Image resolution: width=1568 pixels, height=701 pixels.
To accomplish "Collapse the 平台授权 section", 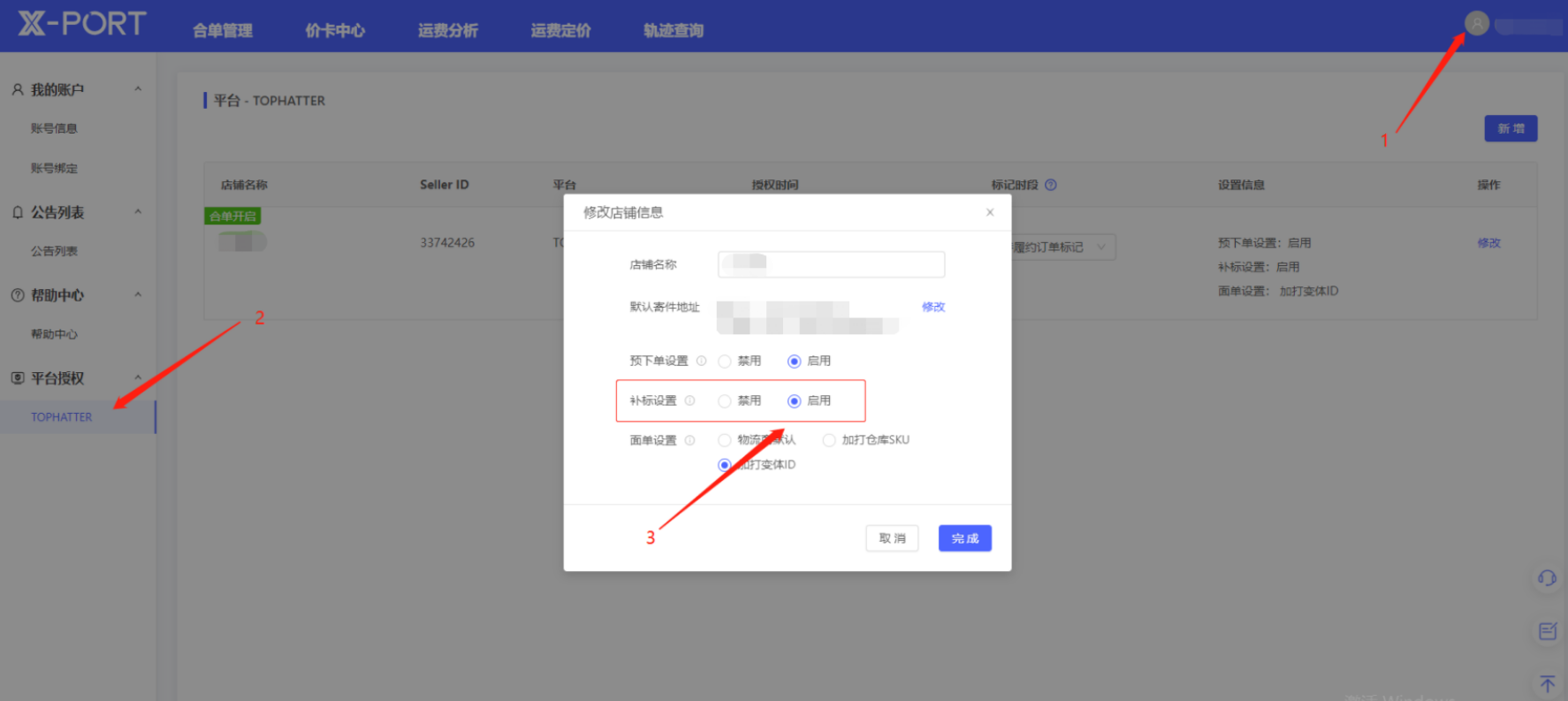I will point(138,378).
